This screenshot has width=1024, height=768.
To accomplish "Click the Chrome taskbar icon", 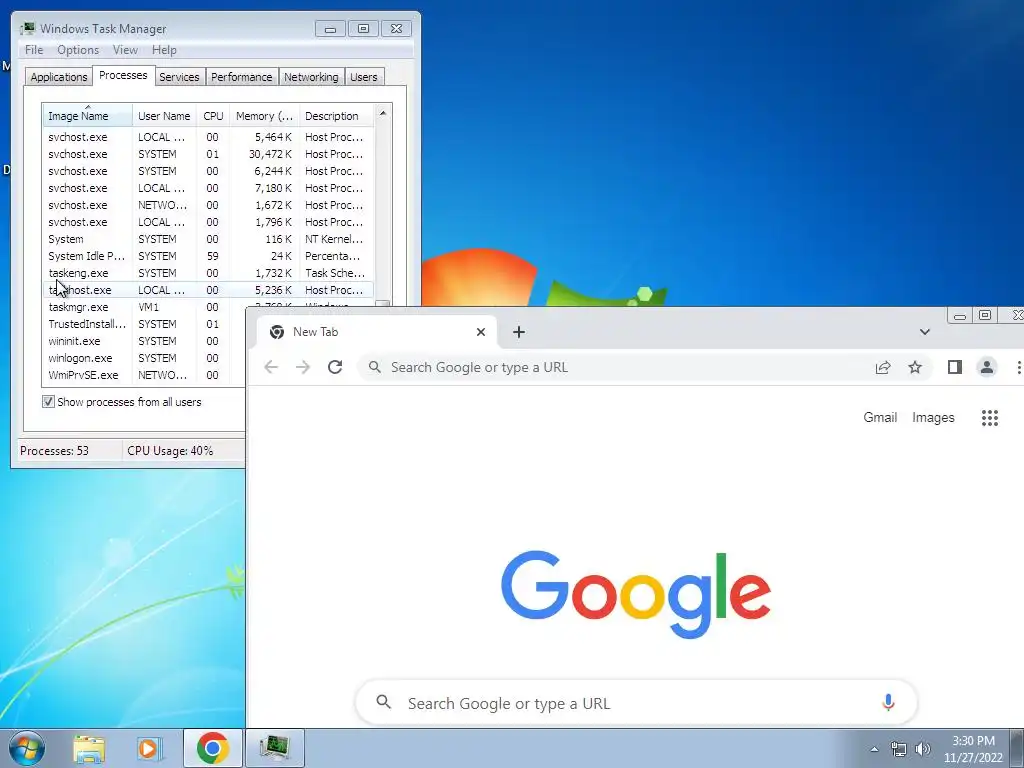I will [x=212, y=748].
